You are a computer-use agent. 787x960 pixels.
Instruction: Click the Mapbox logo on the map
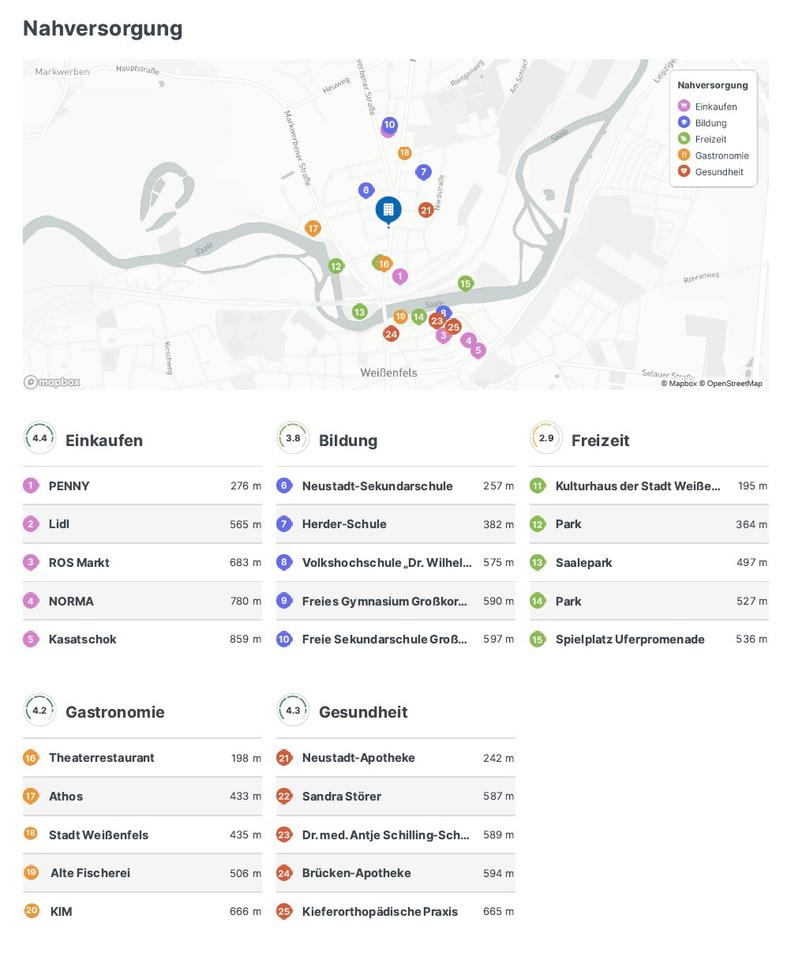click(x=52, y=382)
